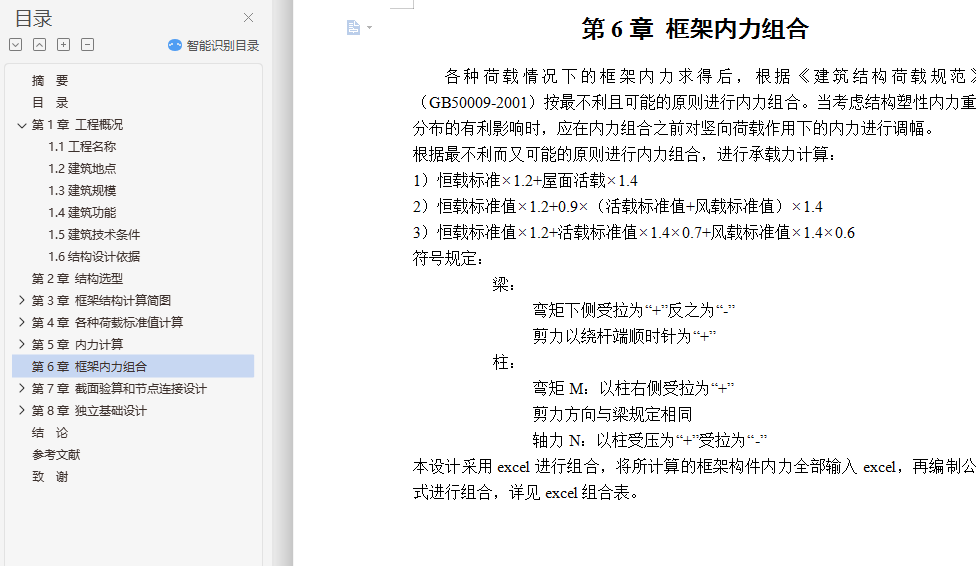
Task: Select 第1章 工程概况 heading
Action: (77, 125)
